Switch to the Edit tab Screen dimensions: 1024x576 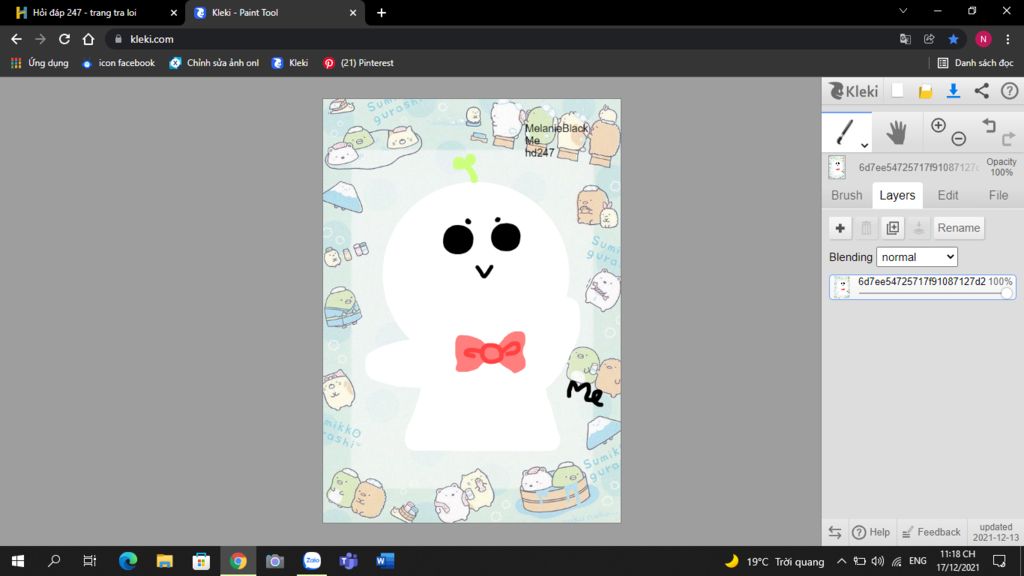pos(948,195)
